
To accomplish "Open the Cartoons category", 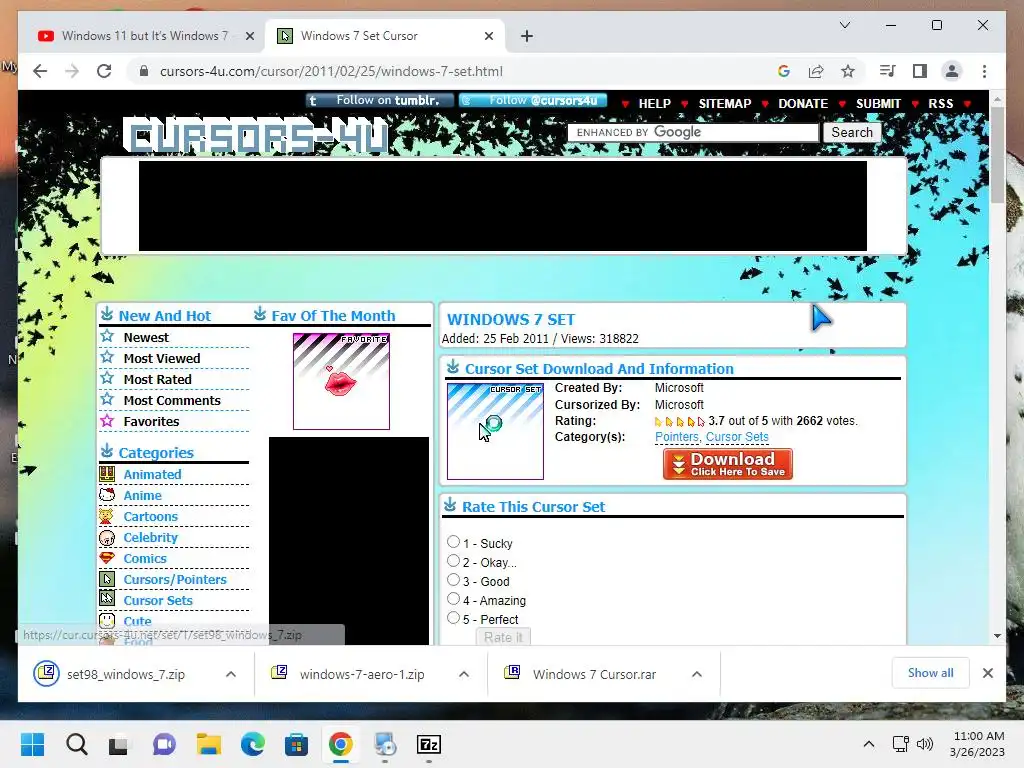I will (150, 517).
